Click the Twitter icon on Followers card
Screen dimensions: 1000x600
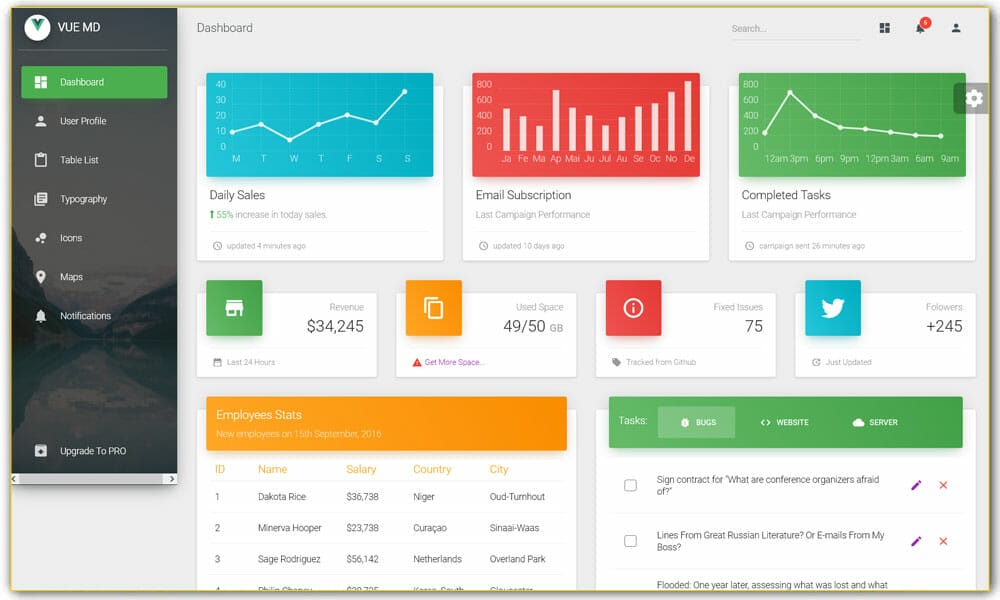click(x=832, y=308)
